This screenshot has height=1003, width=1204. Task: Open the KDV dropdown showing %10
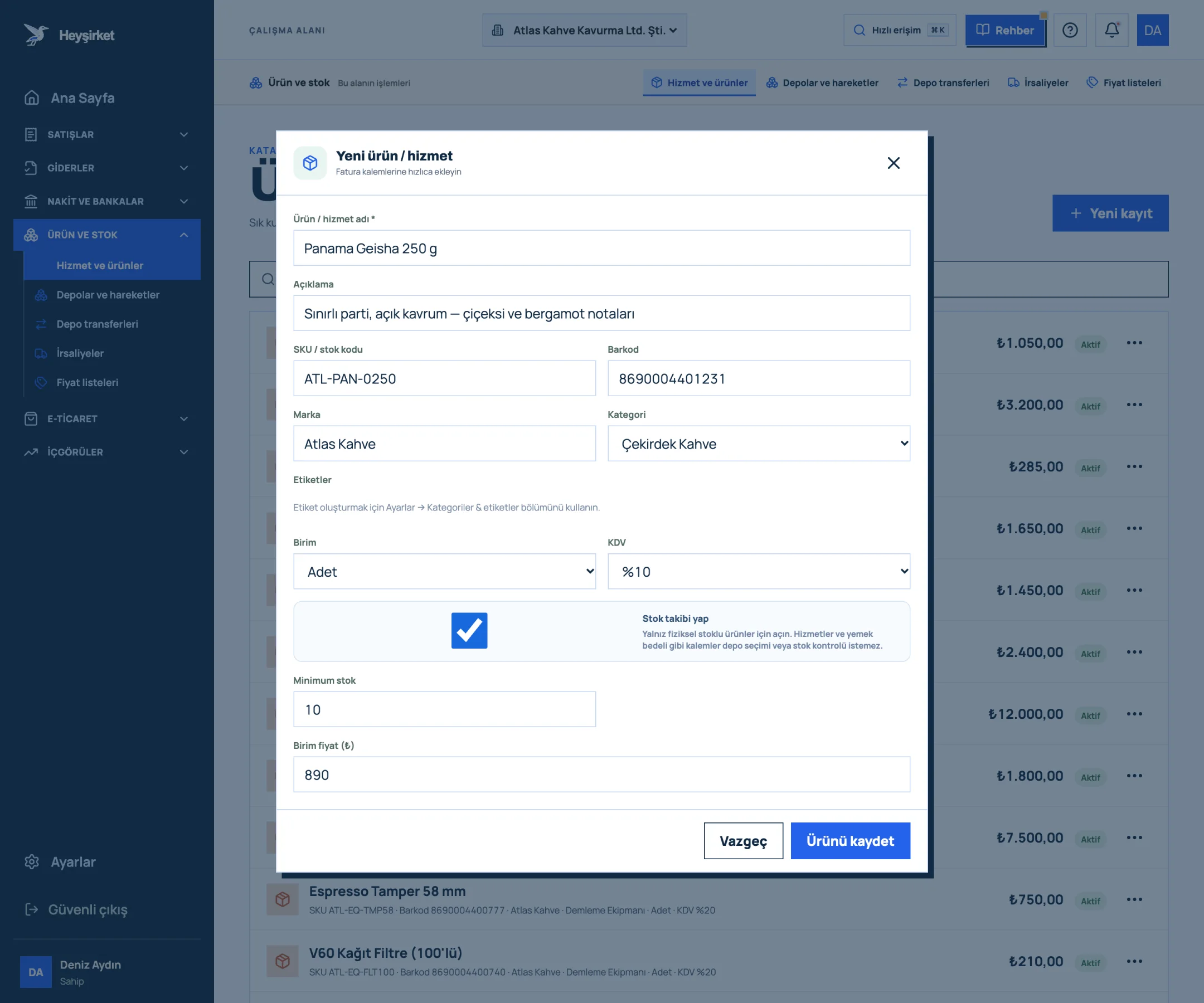pyautogui.click(x=759, y=571)
